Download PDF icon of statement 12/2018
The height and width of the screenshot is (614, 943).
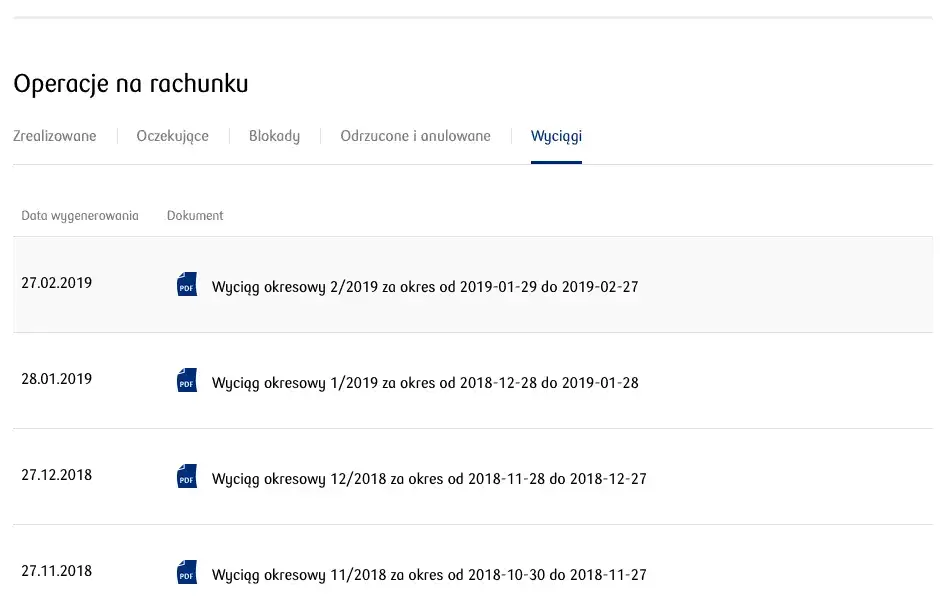(x=187, y=477)
